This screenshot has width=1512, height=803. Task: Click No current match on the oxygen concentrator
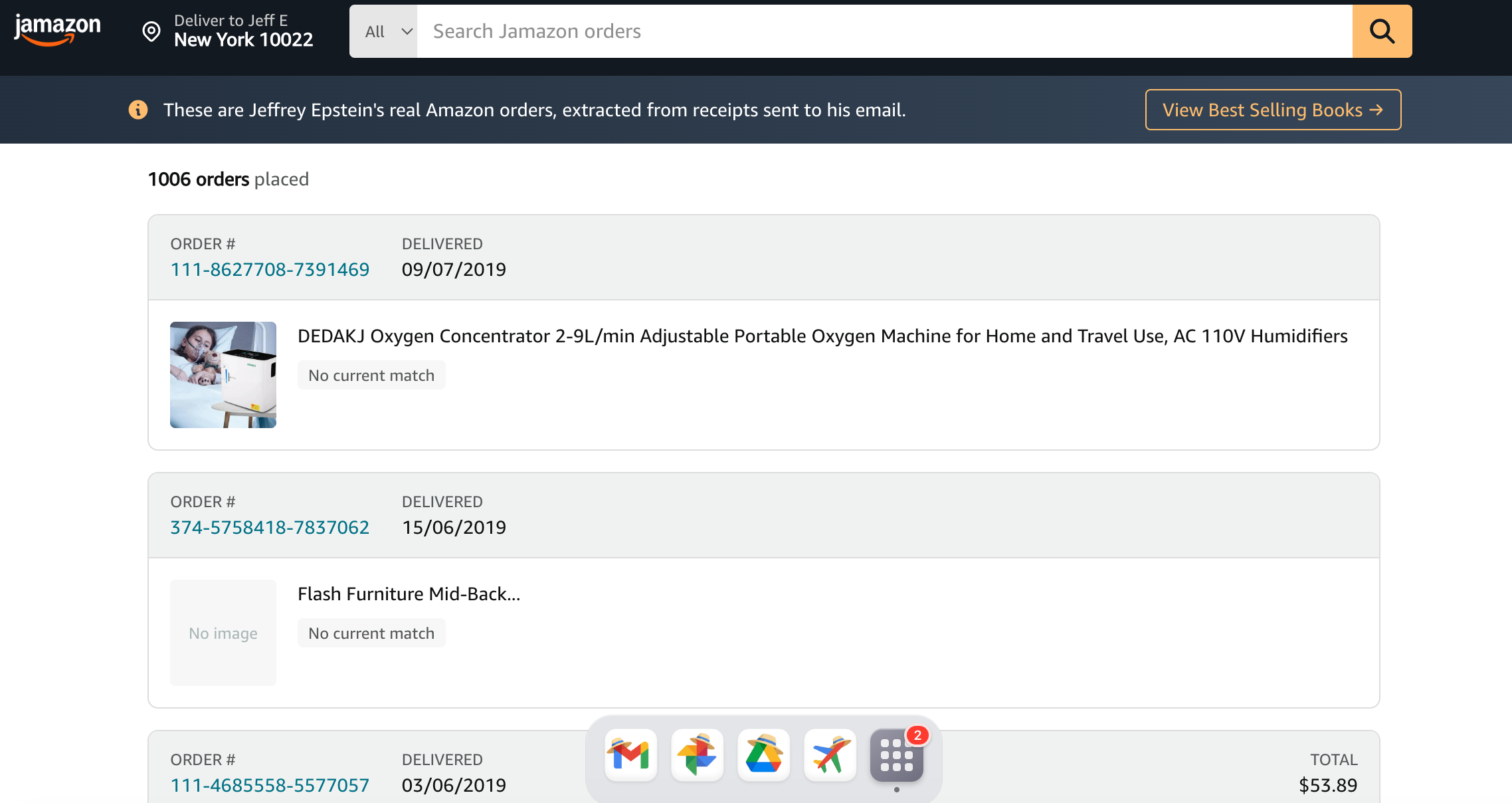pyautogui.click(x=371, y=374)
